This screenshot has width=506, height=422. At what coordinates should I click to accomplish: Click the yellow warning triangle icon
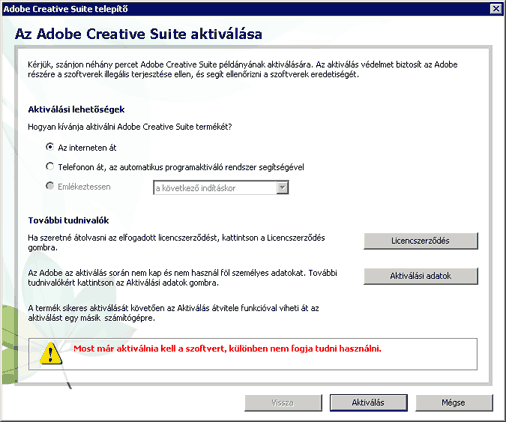tap(51, 353)
